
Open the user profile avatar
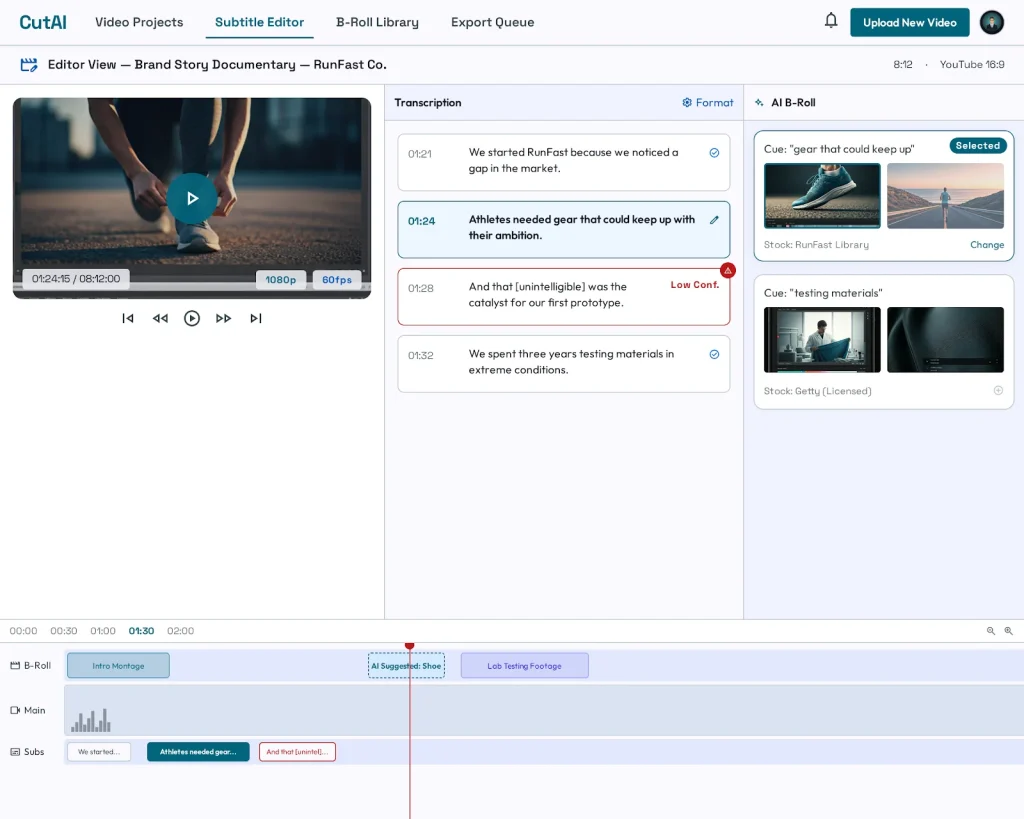[991, 22]
